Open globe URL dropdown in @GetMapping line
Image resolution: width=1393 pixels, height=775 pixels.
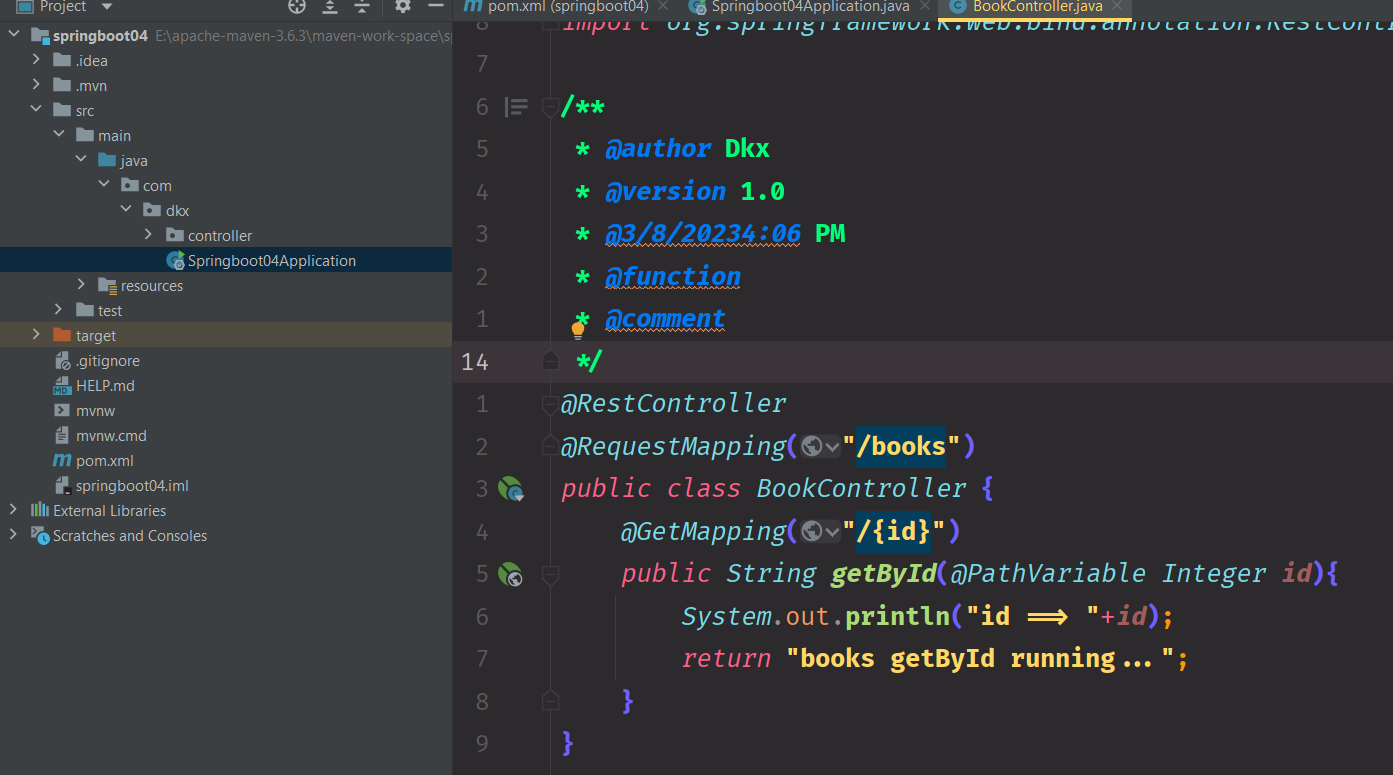820,532
